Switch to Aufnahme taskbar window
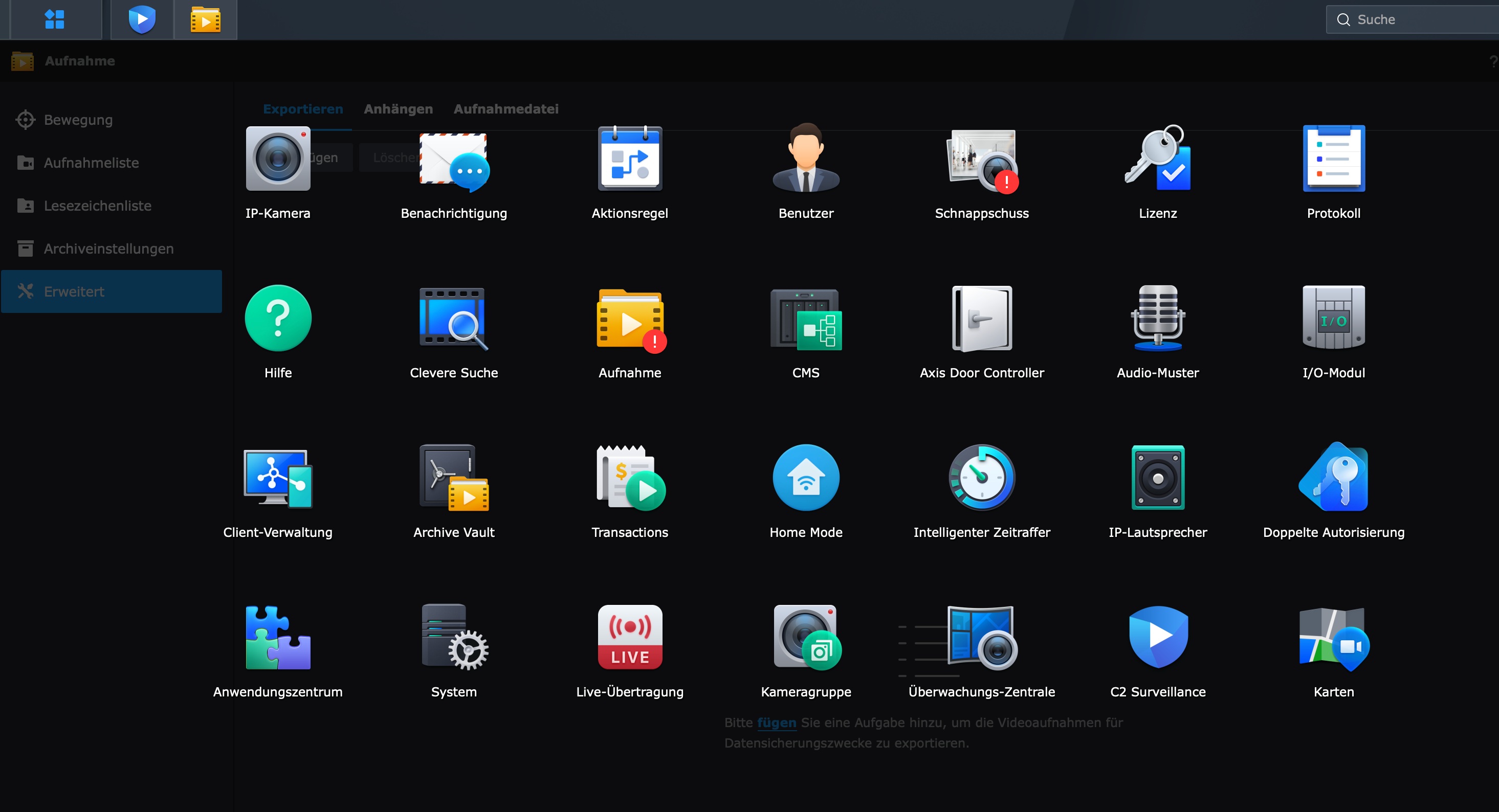This screenshot has width=1499, height=812. tap(206, 19)
